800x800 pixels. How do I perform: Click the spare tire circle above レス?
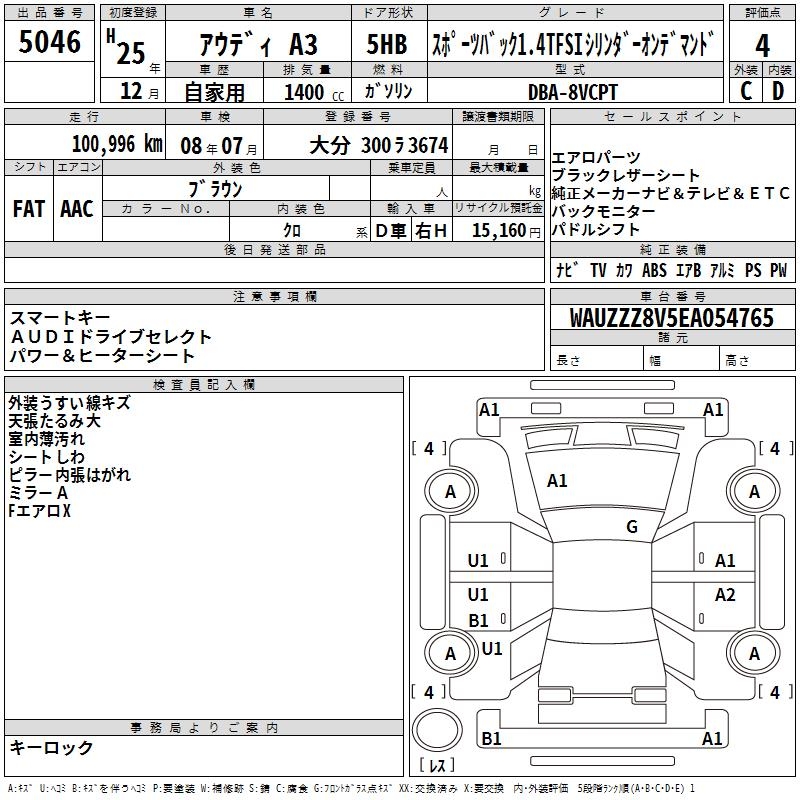tap(437, 730)
